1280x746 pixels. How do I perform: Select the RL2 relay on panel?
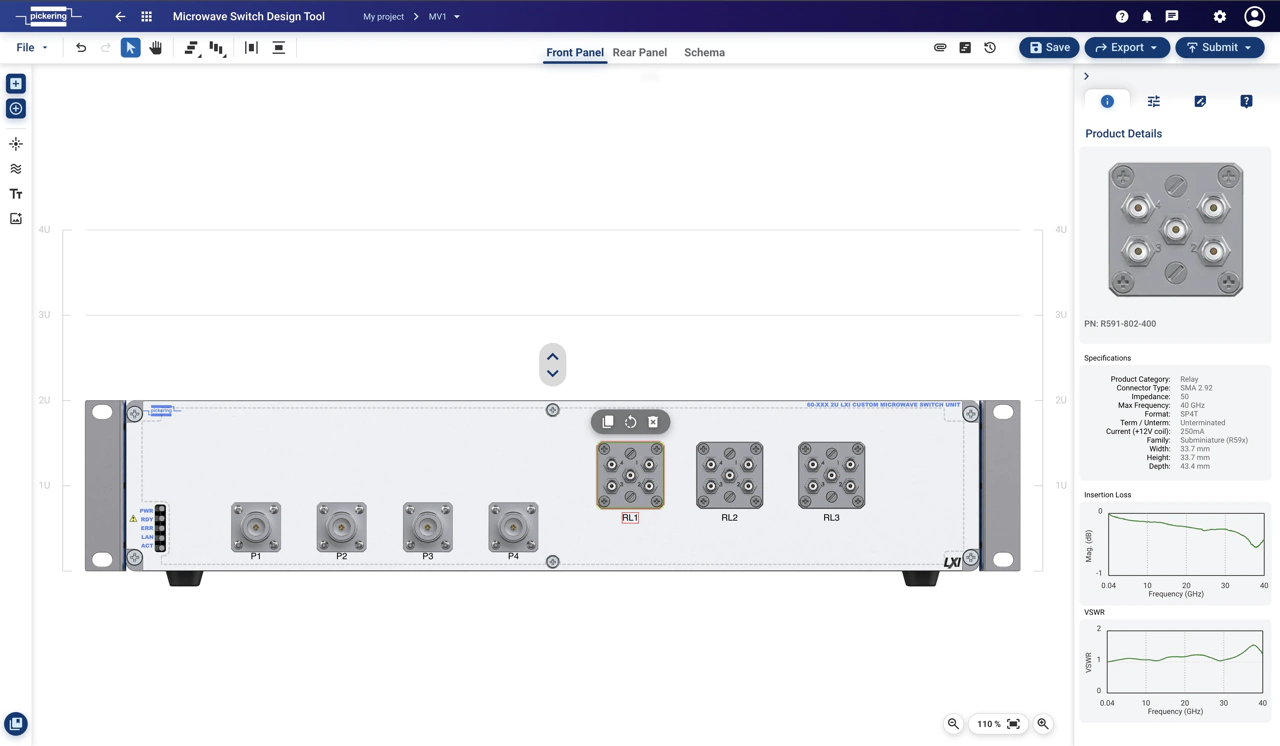pyautogui.click(x=730, y=475)
